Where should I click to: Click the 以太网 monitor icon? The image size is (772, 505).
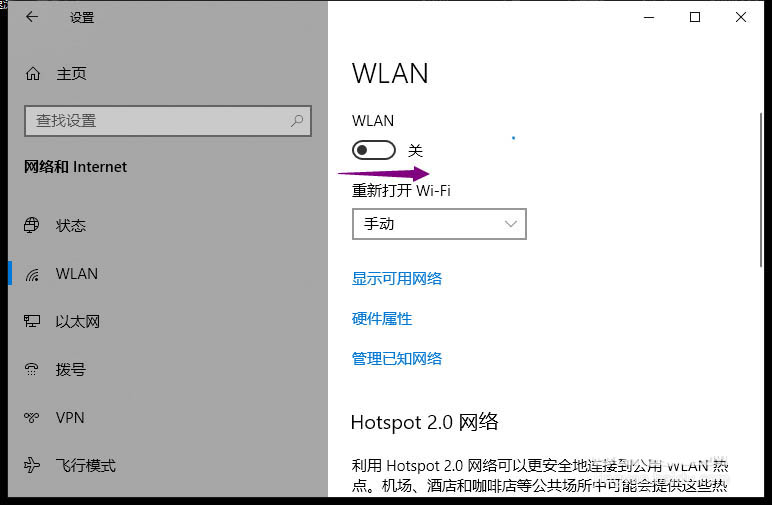click(x=32, y=321)
